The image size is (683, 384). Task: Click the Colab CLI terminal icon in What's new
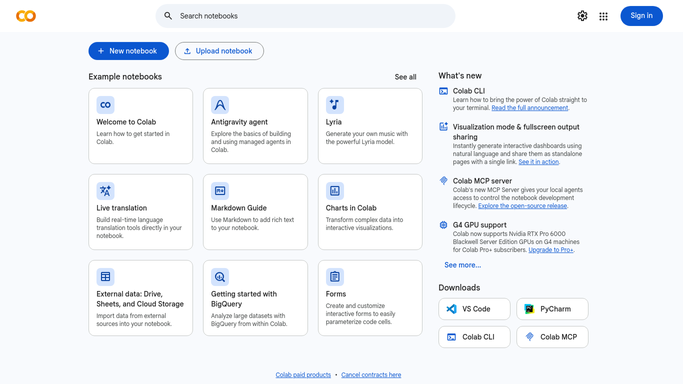pyautogui.click(x=443, y=91)
